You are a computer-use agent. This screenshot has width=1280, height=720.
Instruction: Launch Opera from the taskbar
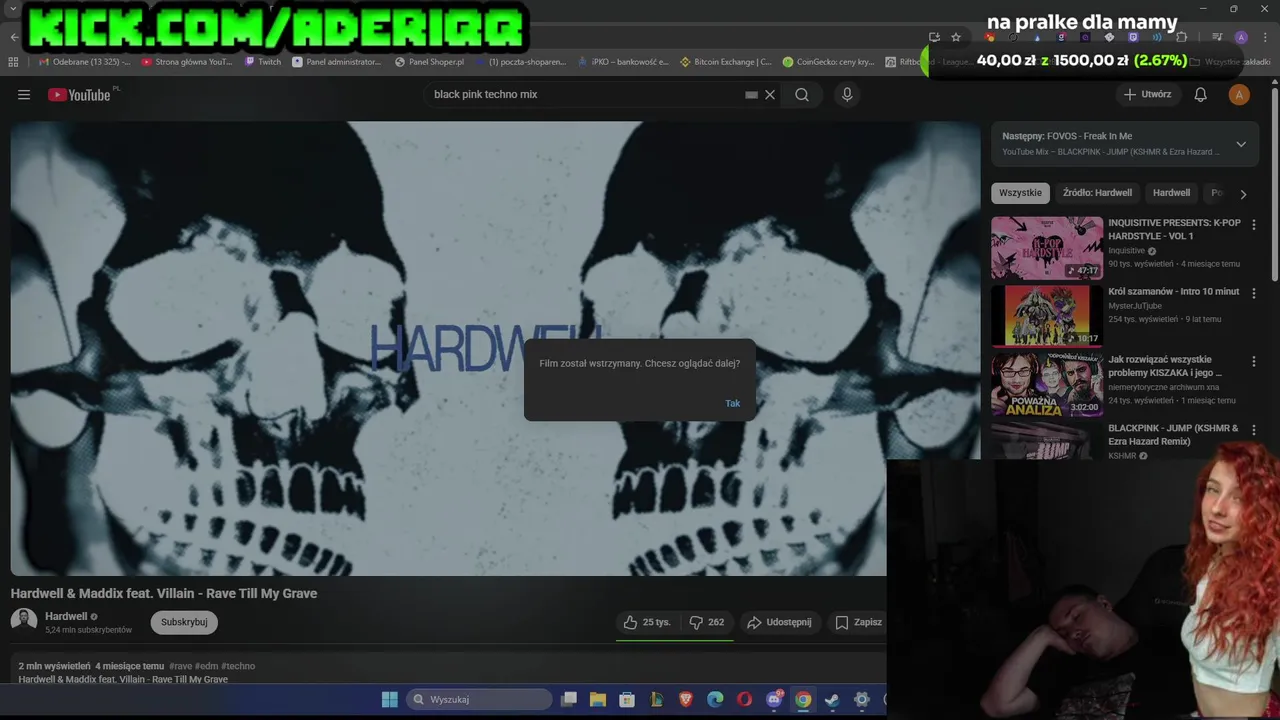click(x=744, y=699)
